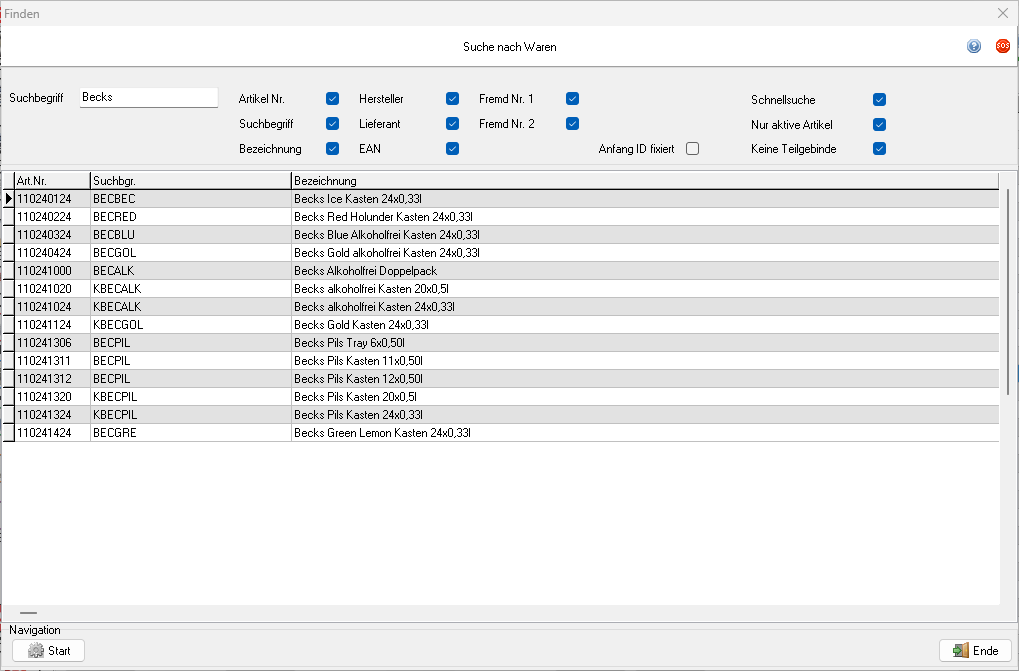Toggle the Hersteller checkbox
The width and height of the screenshot is (1019, 671).
tap(452, 99)
